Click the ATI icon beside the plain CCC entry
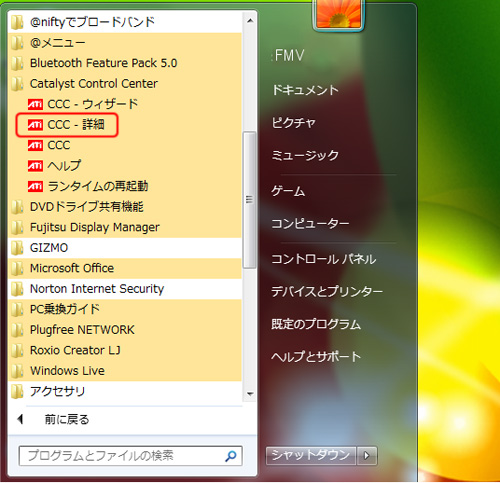500x483 pixels. 35,145
